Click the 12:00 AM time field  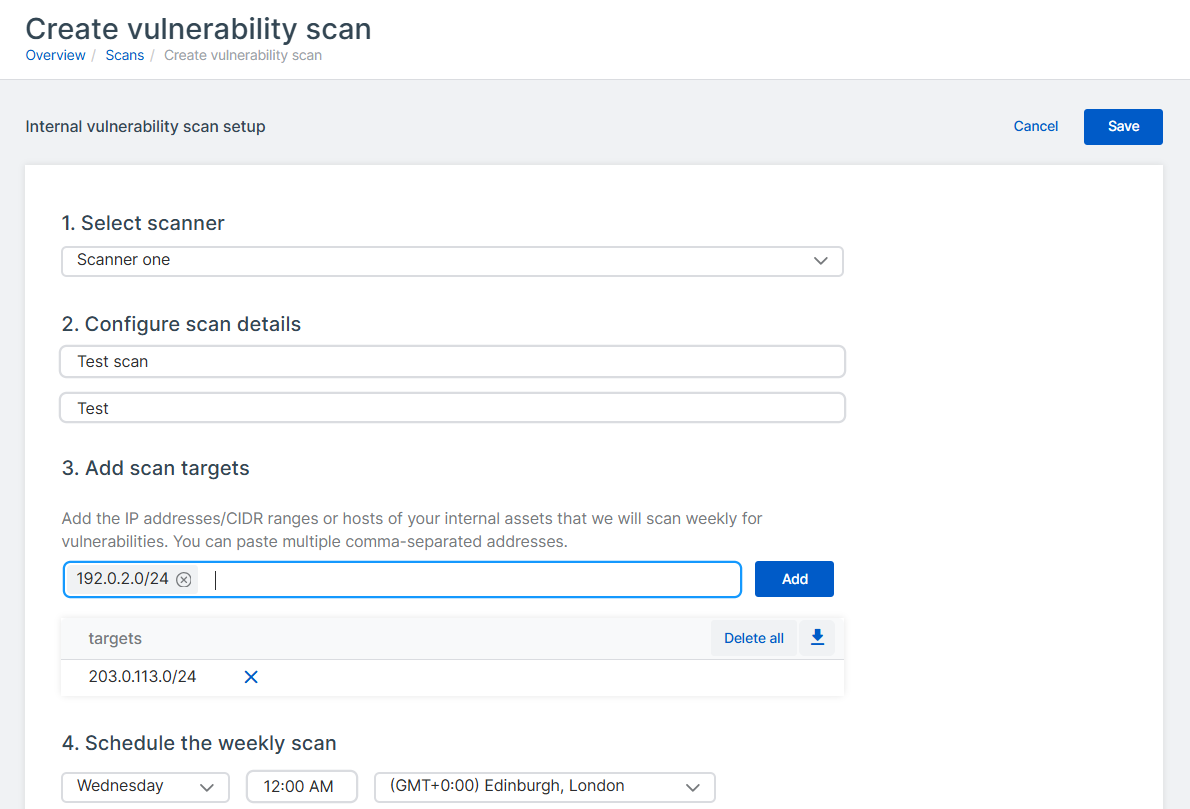pyautogui.click(x=301, y=787)
